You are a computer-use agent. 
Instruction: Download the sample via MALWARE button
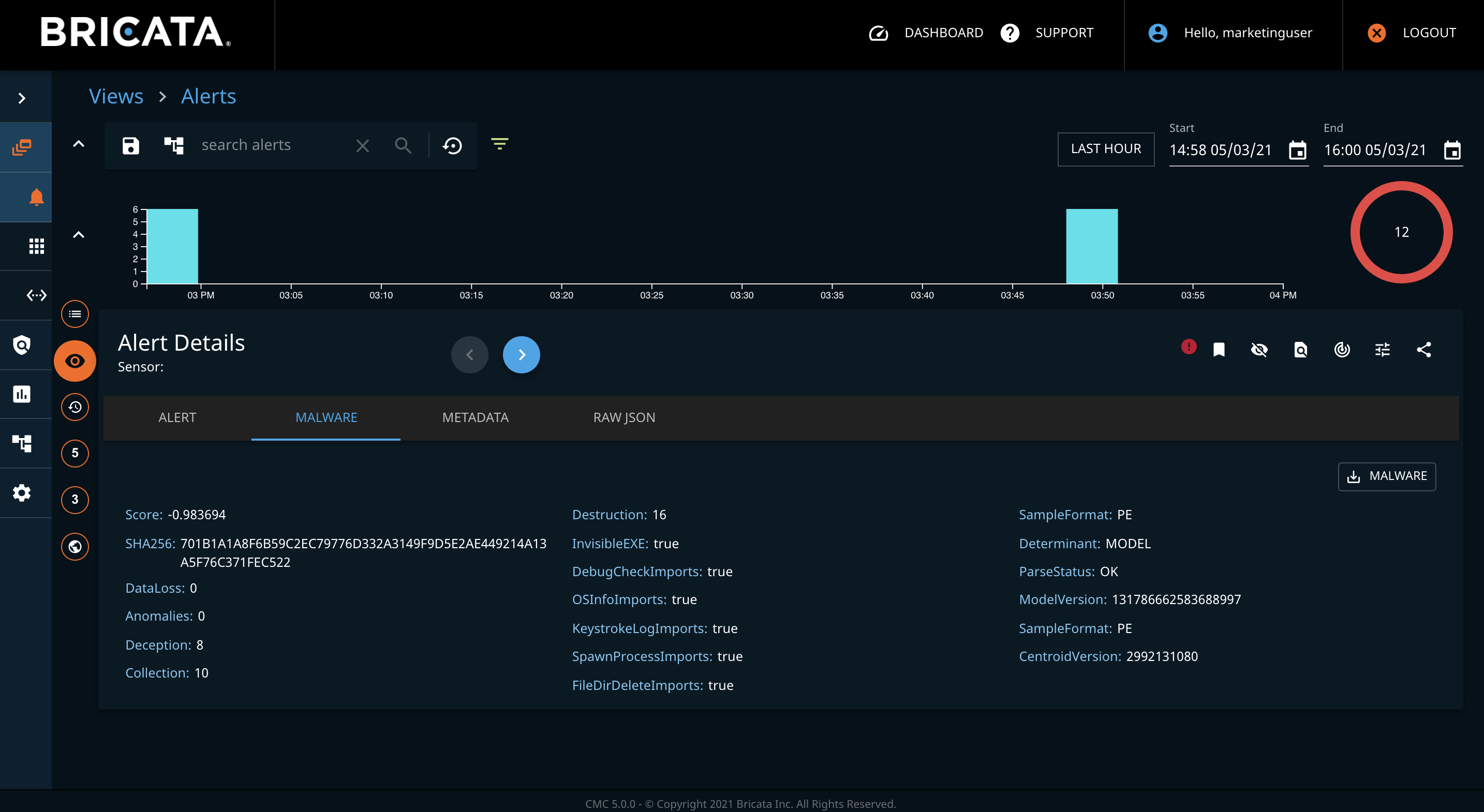click(x=1386, y=476)
